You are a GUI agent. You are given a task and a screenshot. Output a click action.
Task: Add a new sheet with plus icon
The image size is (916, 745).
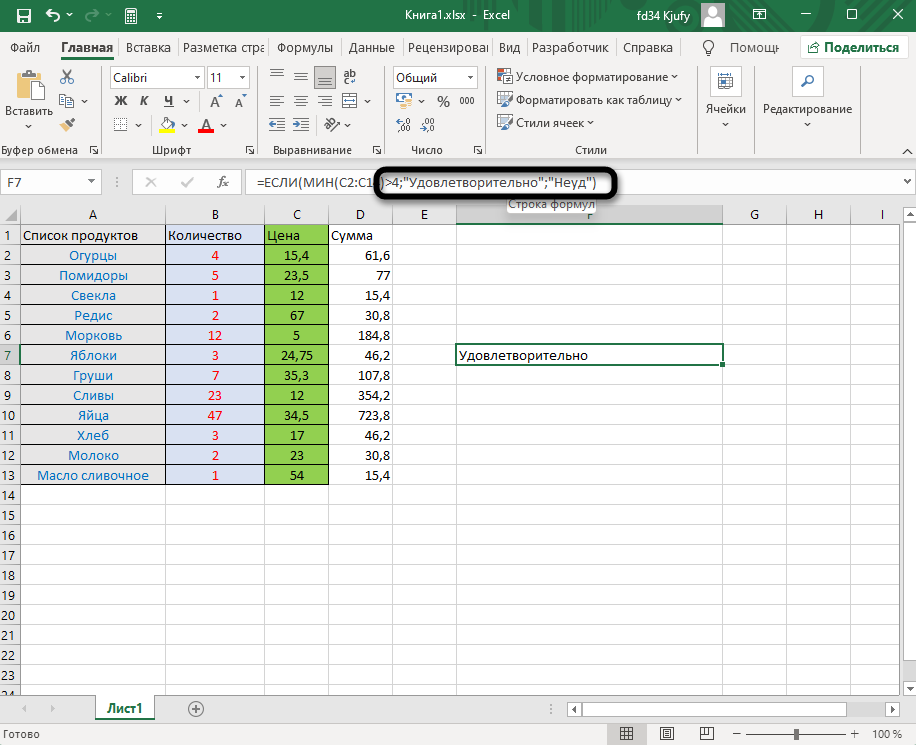196,708
